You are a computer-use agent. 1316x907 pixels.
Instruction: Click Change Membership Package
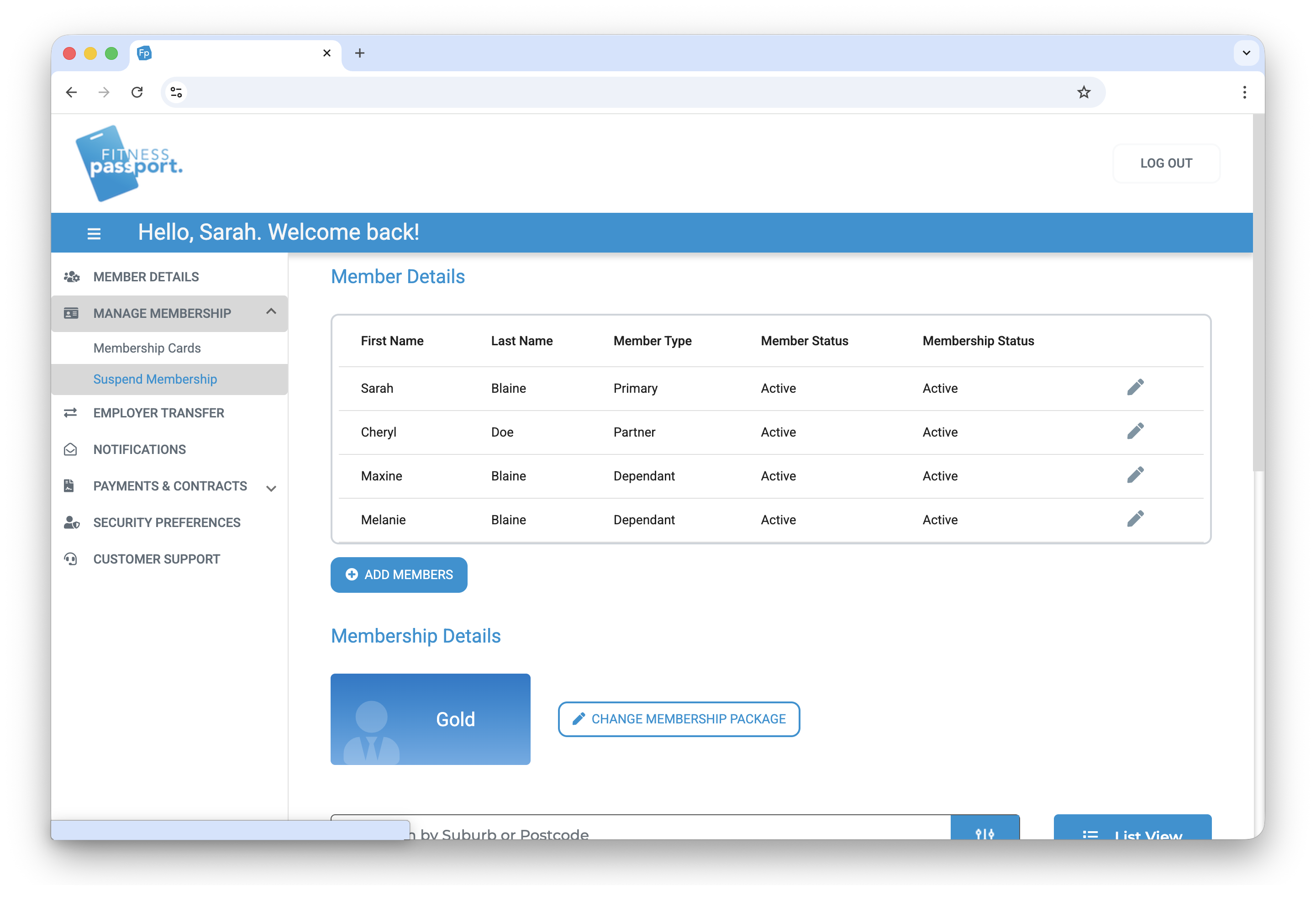point(679,719)
